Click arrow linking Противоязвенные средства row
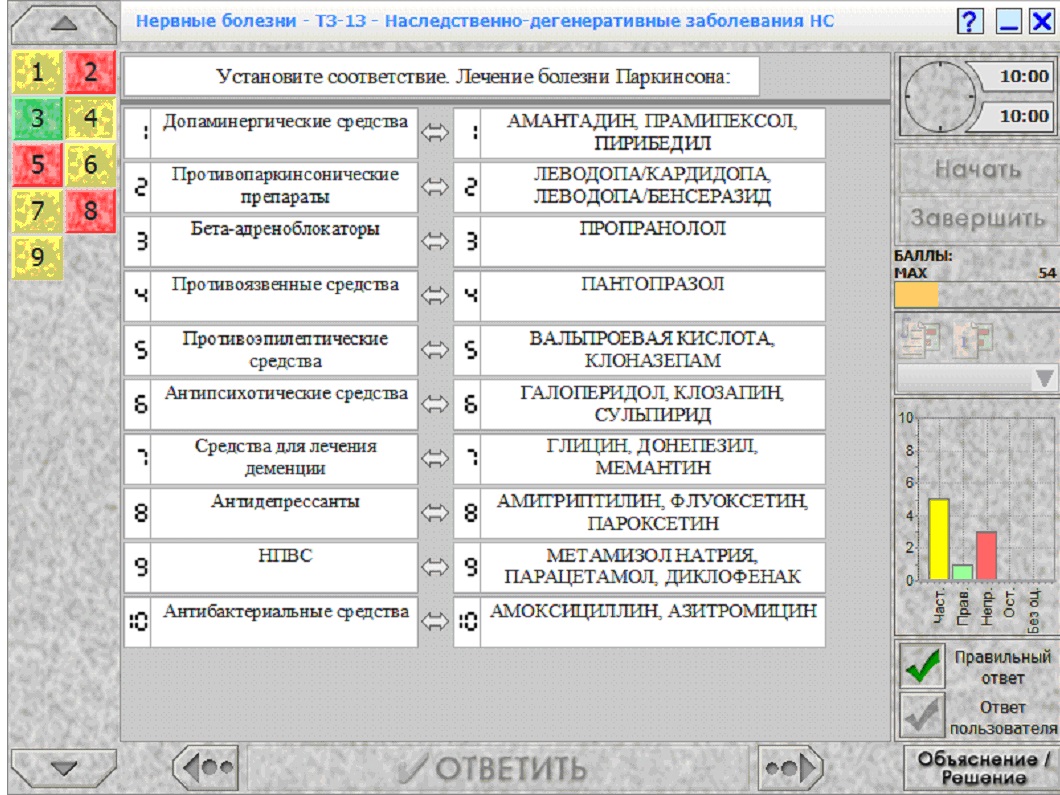The image size is (1060, 795). coord(435,295)
